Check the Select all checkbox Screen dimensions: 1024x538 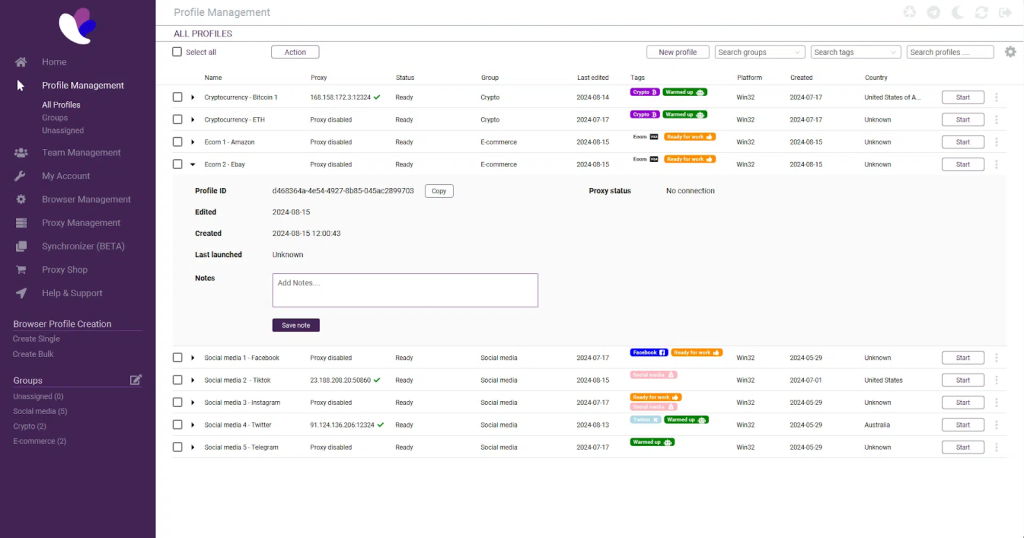pos(177,52)
